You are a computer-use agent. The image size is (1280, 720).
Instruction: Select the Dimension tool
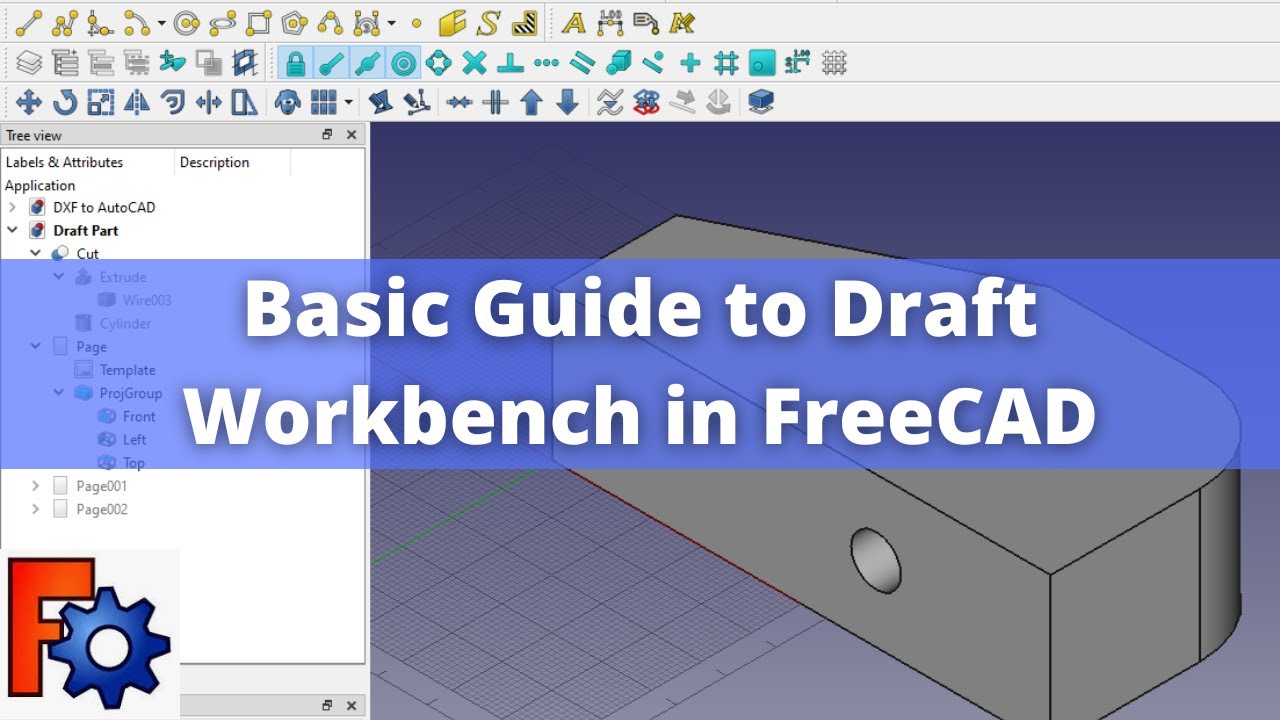coord(610,22)
